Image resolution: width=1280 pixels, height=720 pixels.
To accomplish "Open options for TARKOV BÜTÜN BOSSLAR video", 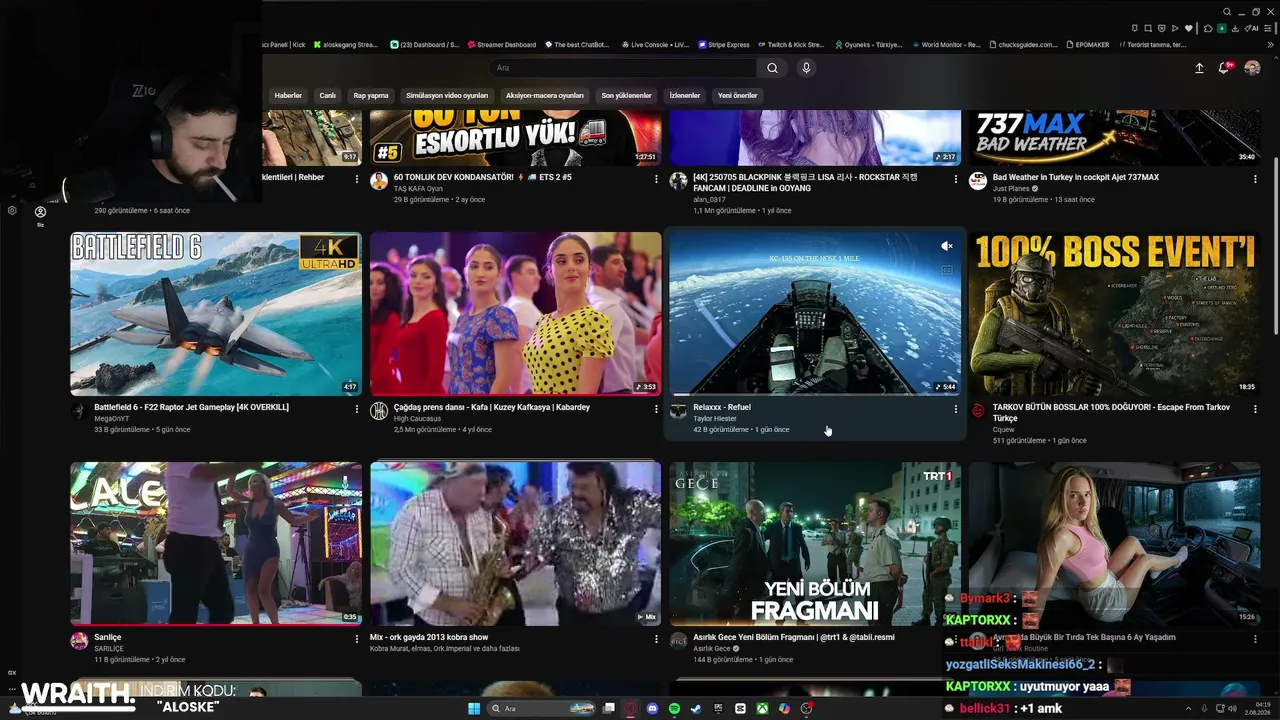I will coord(1255,408).
